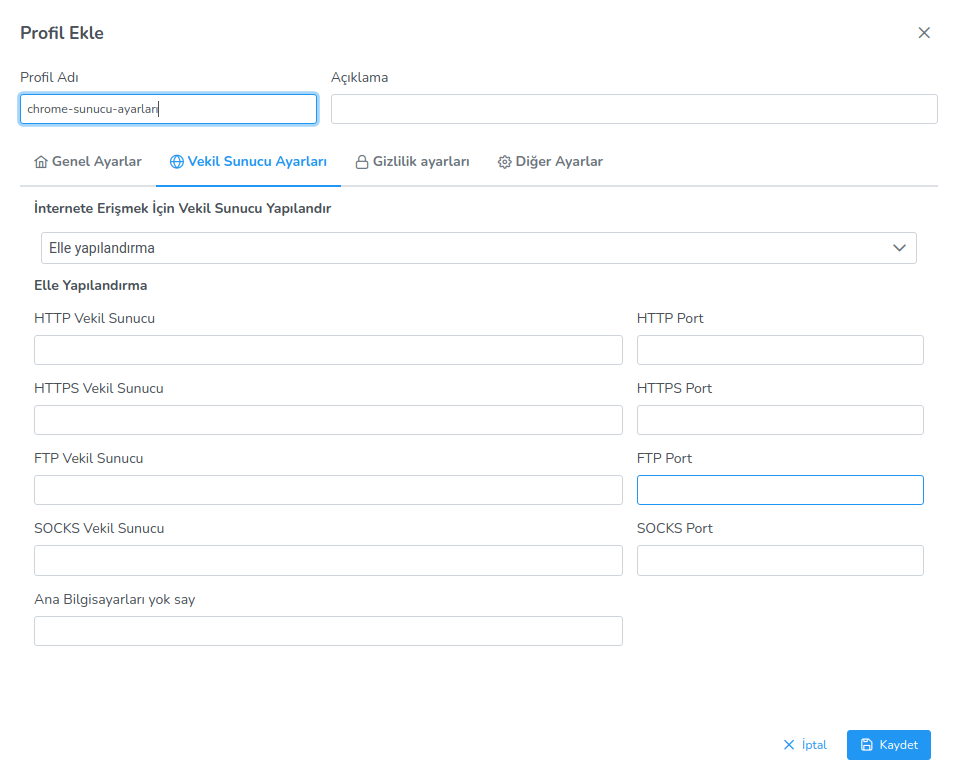Click the lock icon on Gizlilik ayarları tab
This screenshot has width=957, height=780.
[362, 162]
